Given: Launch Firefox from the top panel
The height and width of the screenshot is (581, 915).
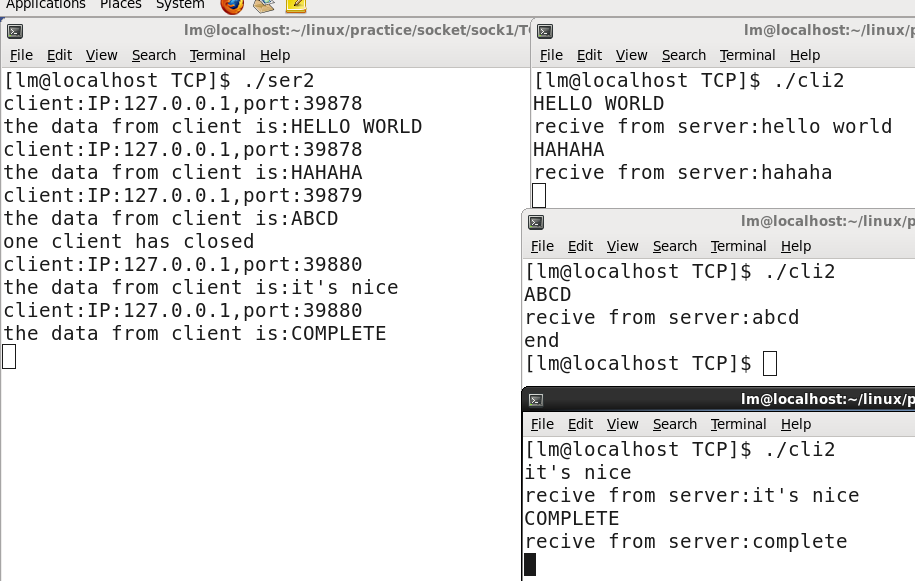Looking at the screenshot, I should [232, 5].
